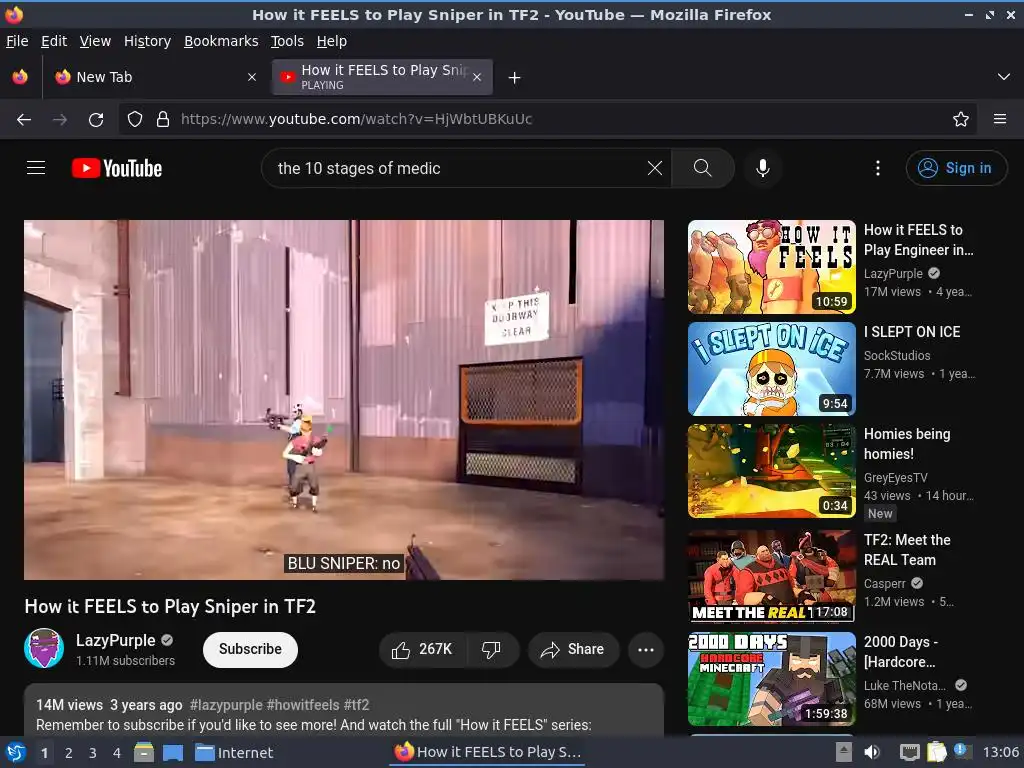This screenshot has height=768, width=1024.
Task: Select the playing YouTube tab
Action: 382,77
